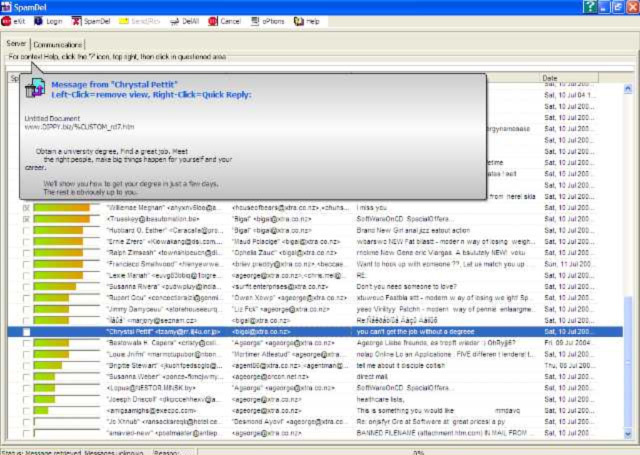The image size is (640, 455).
Task: Select the Server tab
Action: tap(16, 44)
